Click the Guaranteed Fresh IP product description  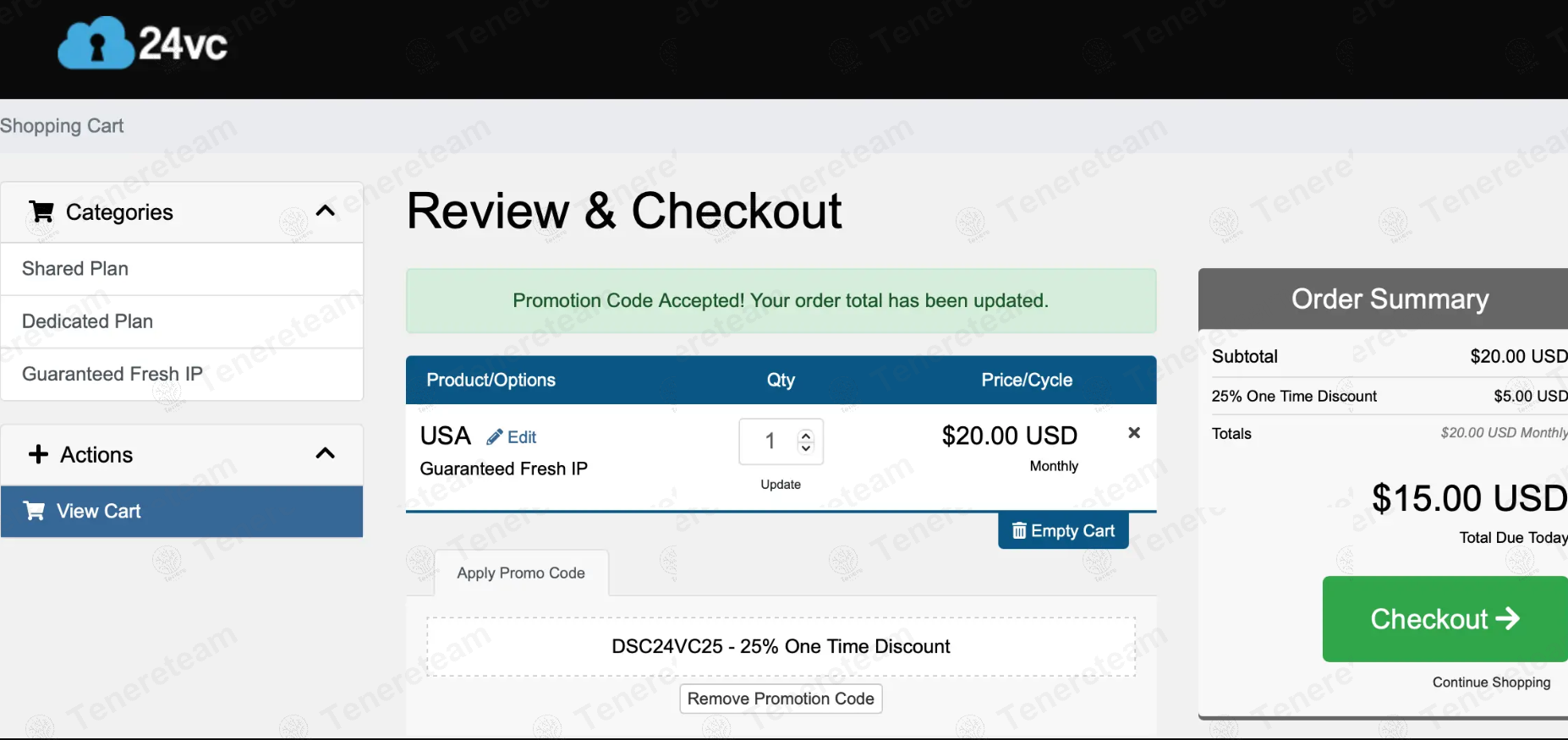tap(503, 469)
